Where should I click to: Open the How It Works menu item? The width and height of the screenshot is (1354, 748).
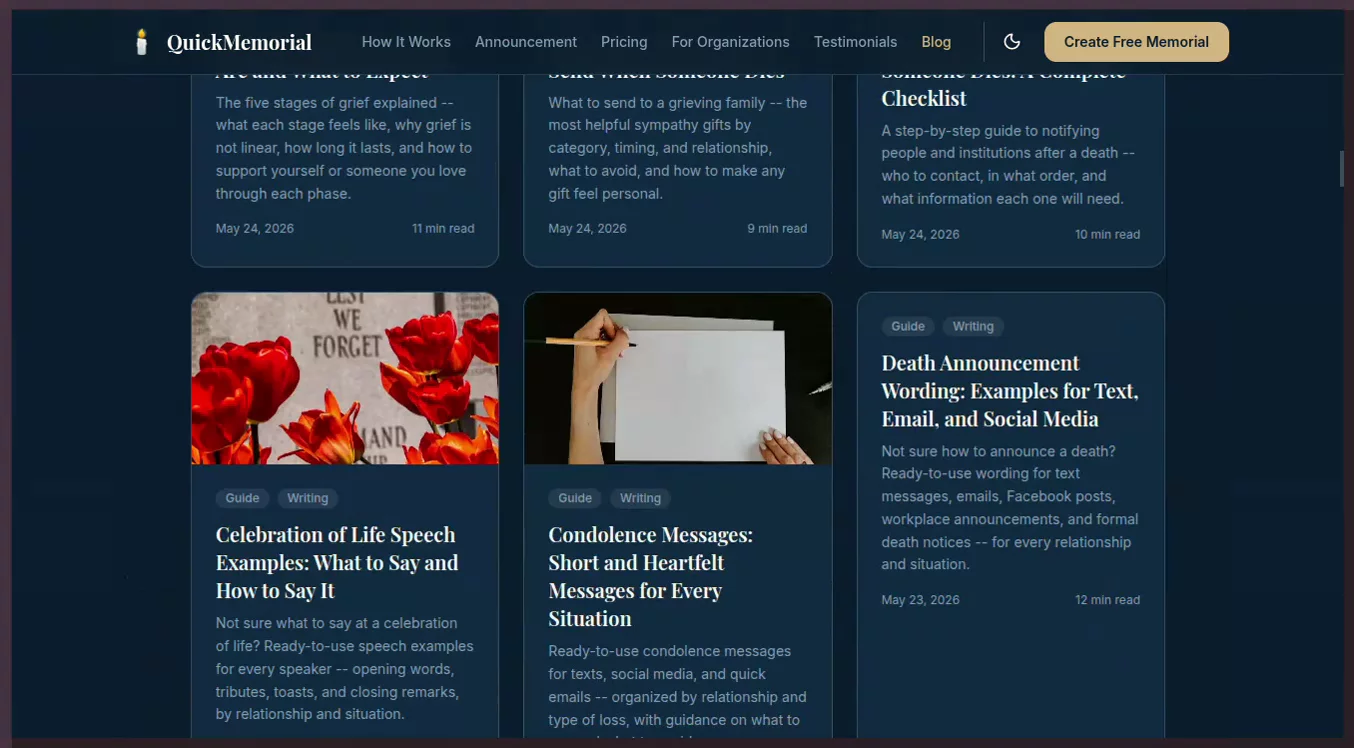[x=406, y=42]
